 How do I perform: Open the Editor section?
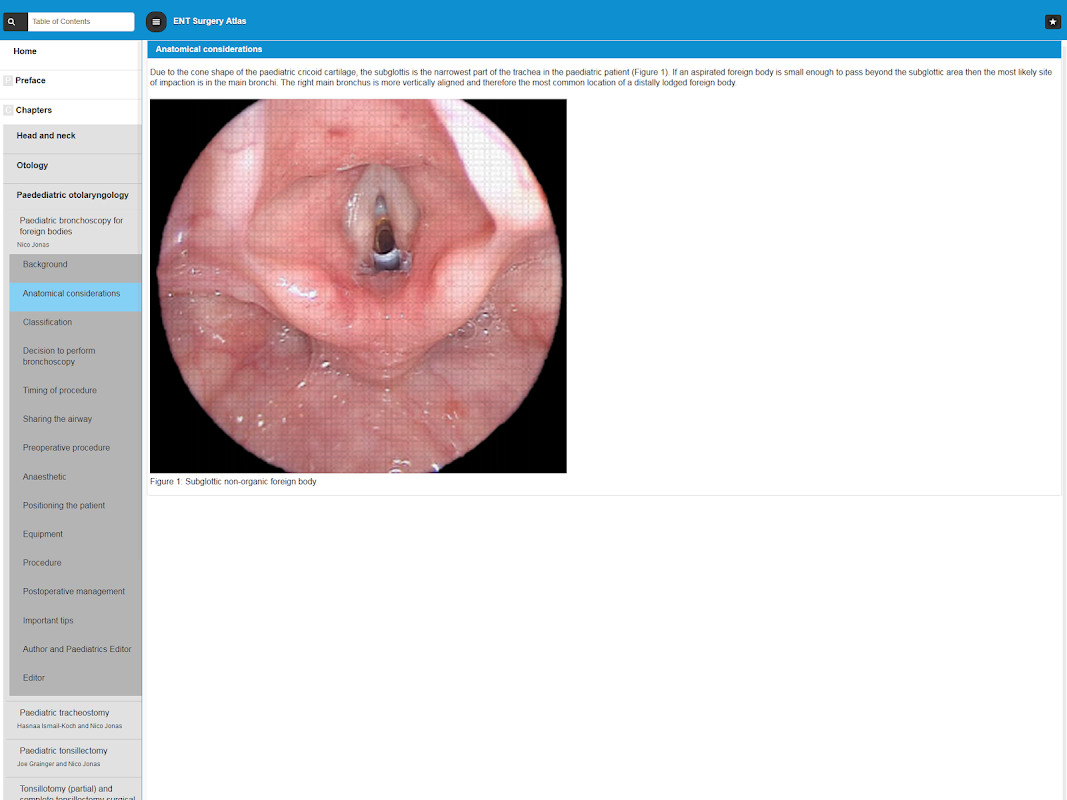(76, 678)
